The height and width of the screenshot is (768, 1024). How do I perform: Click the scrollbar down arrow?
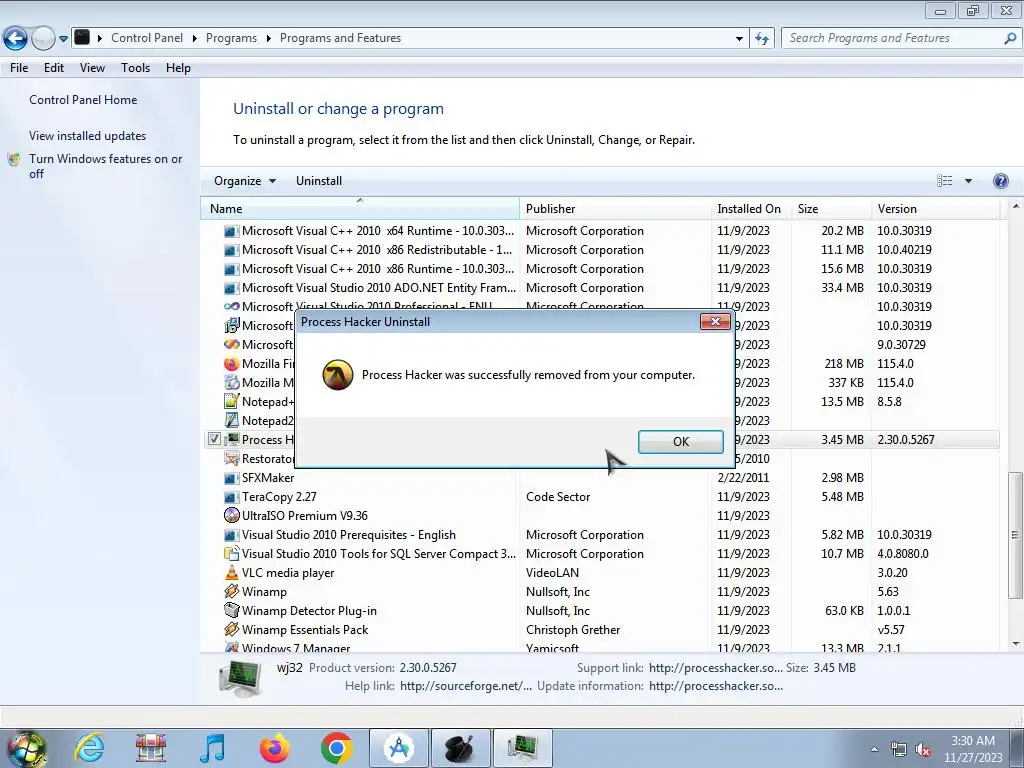(x=1016, y=644)
